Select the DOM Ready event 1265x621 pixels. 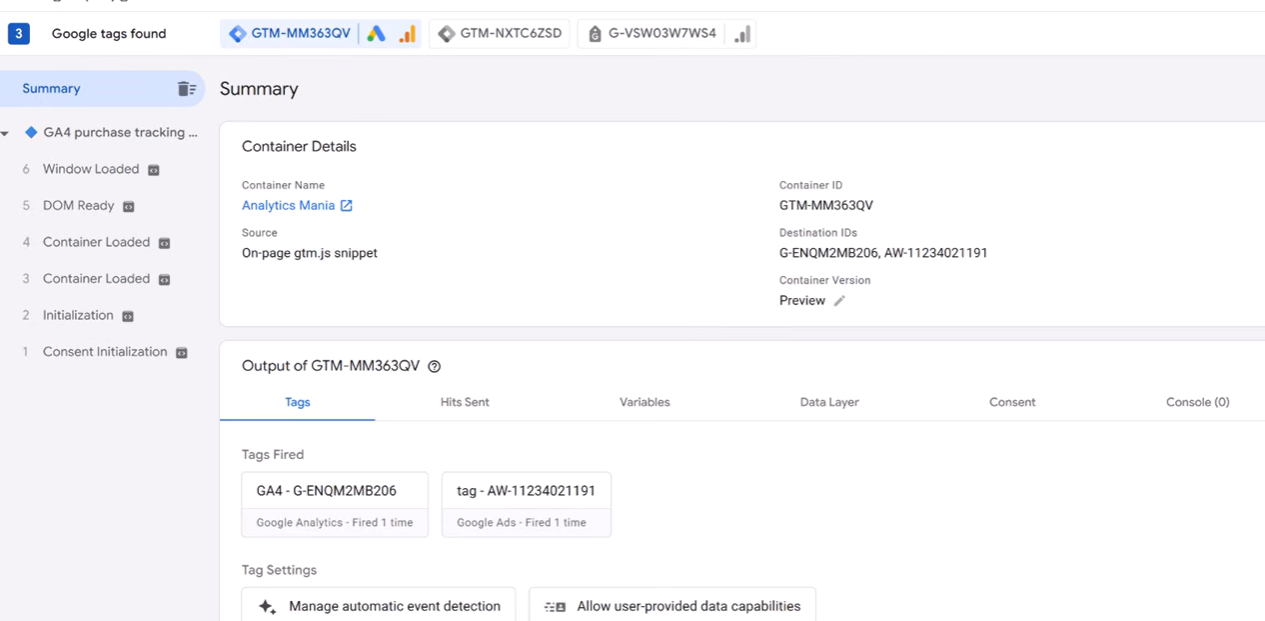pos(79,206)
